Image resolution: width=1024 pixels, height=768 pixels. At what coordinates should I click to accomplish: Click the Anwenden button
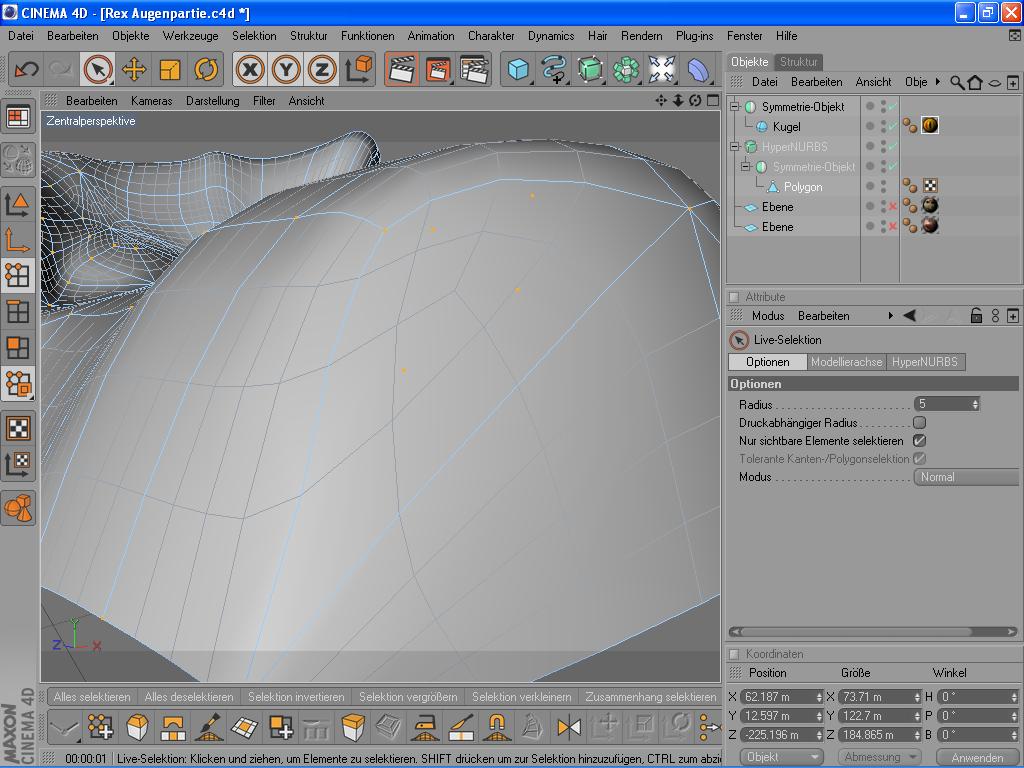pos(977,757)
